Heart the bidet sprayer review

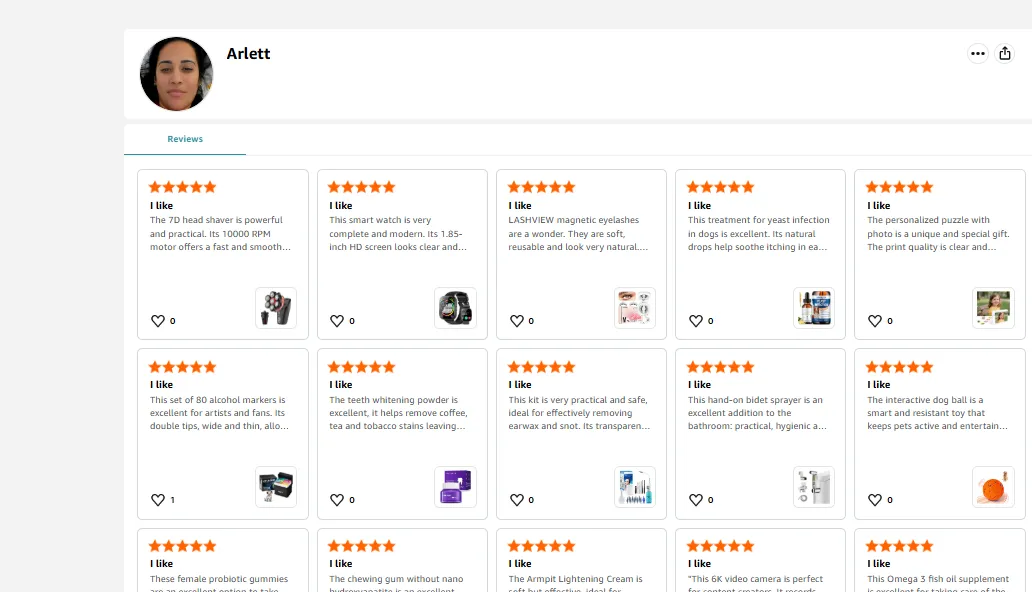coord(696,500)
